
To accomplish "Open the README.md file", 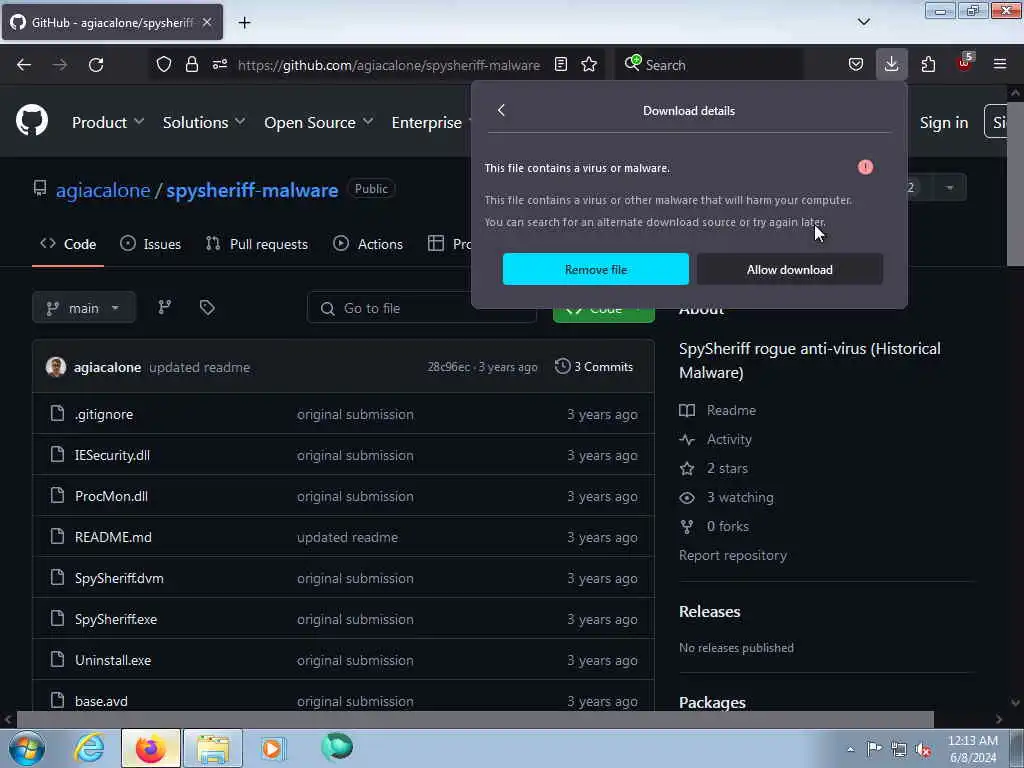I will pyautogui.click(x=113, y=537).
